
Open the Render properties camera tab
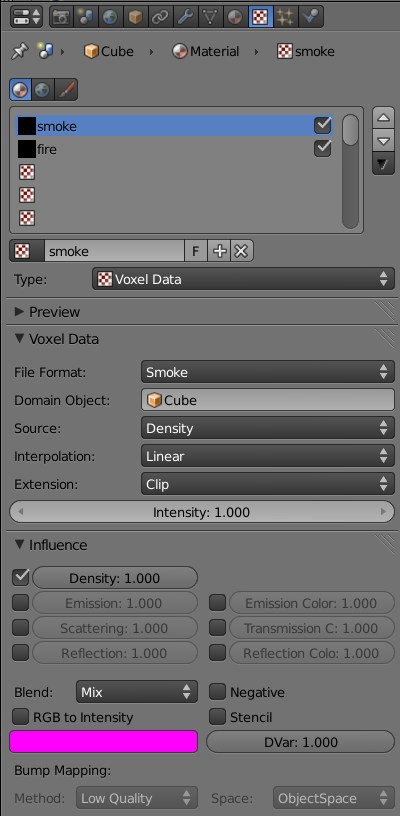[x=61, y=17]
